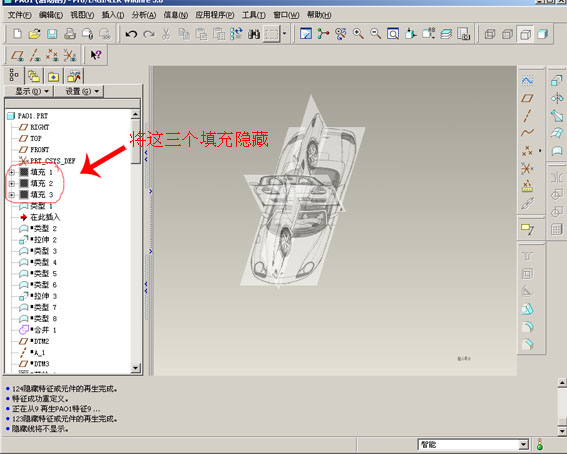Open the datum point flyout arrow

click(x=540, y=150)
